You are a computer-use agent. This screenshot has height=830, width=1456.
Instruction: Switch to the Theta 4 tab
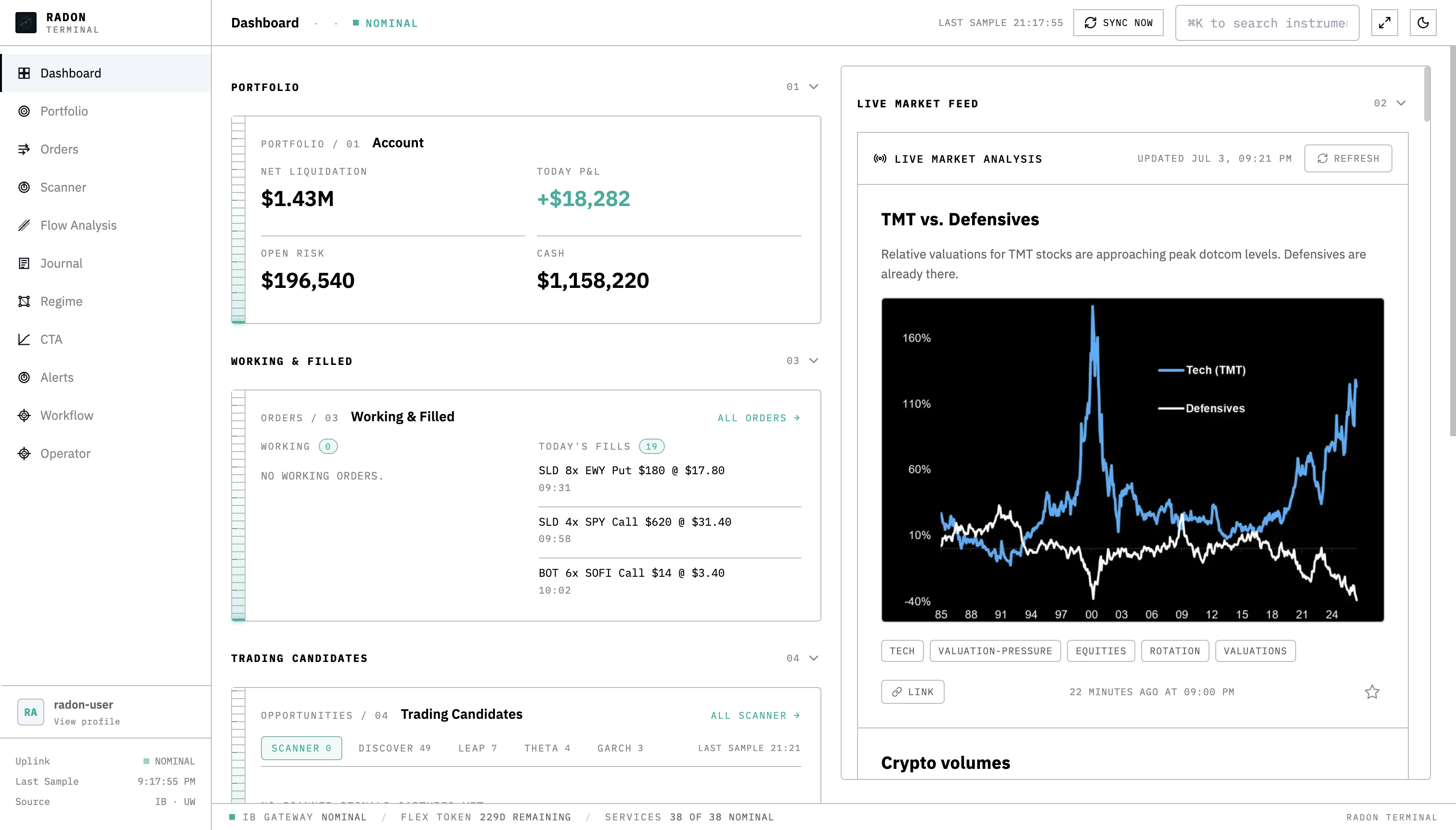coord(547,748)
